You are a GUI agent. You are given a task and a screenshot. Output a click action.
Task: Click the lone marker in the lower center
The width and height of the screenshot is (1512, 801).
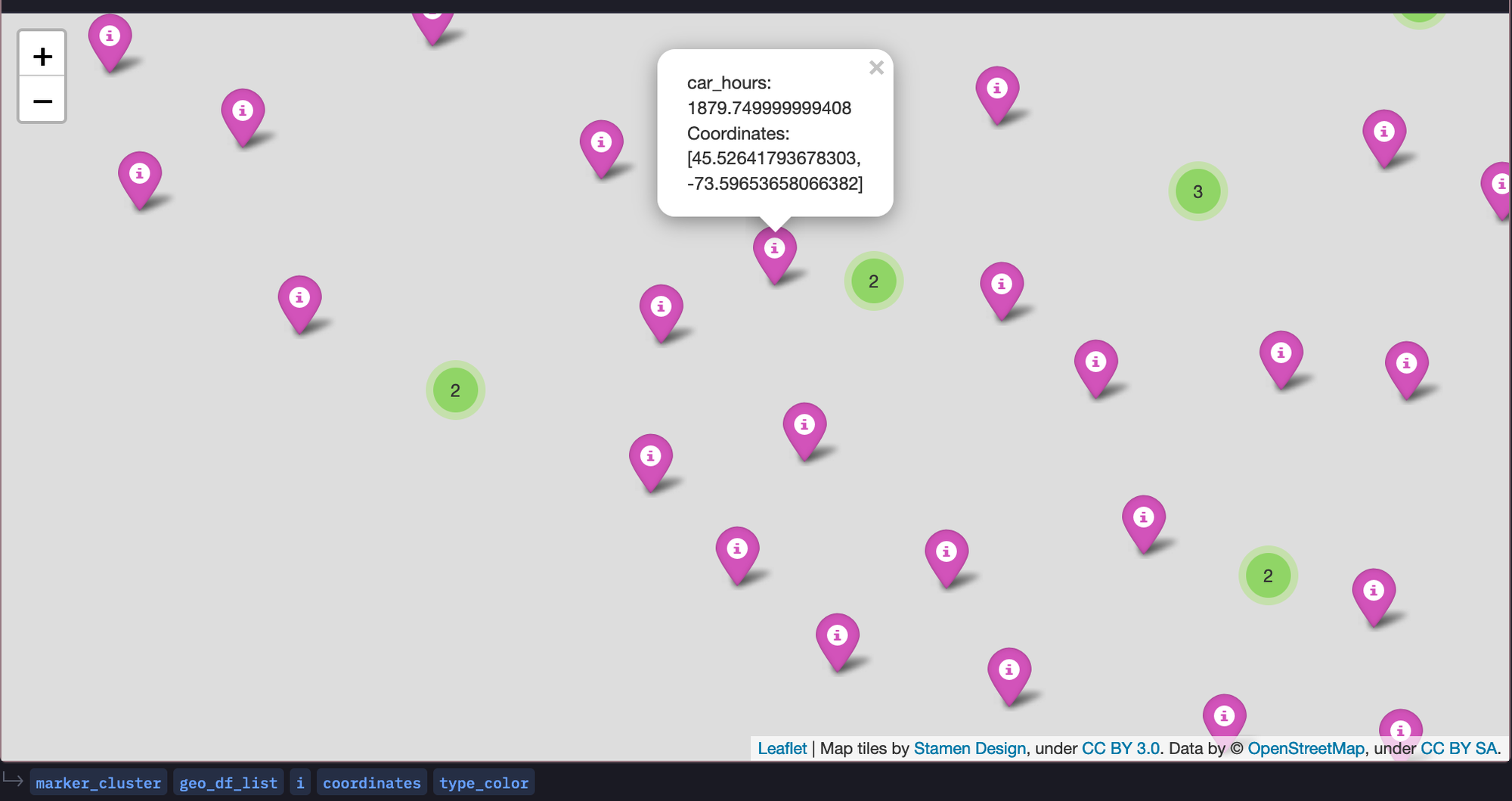[838, 636]
